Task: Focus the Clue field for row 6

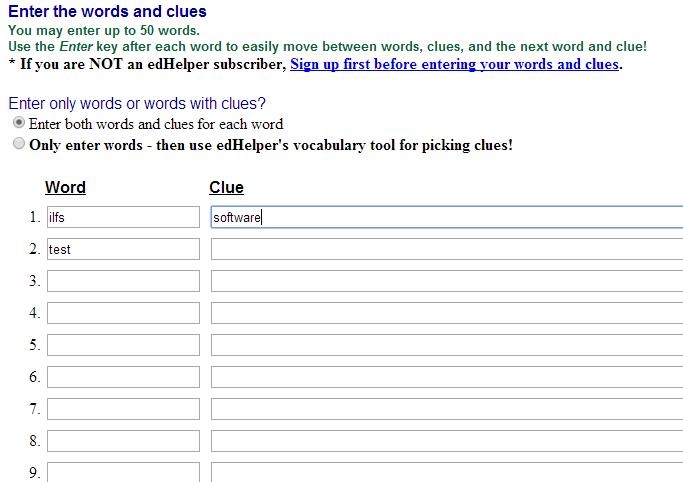Action: coord(446,377)
